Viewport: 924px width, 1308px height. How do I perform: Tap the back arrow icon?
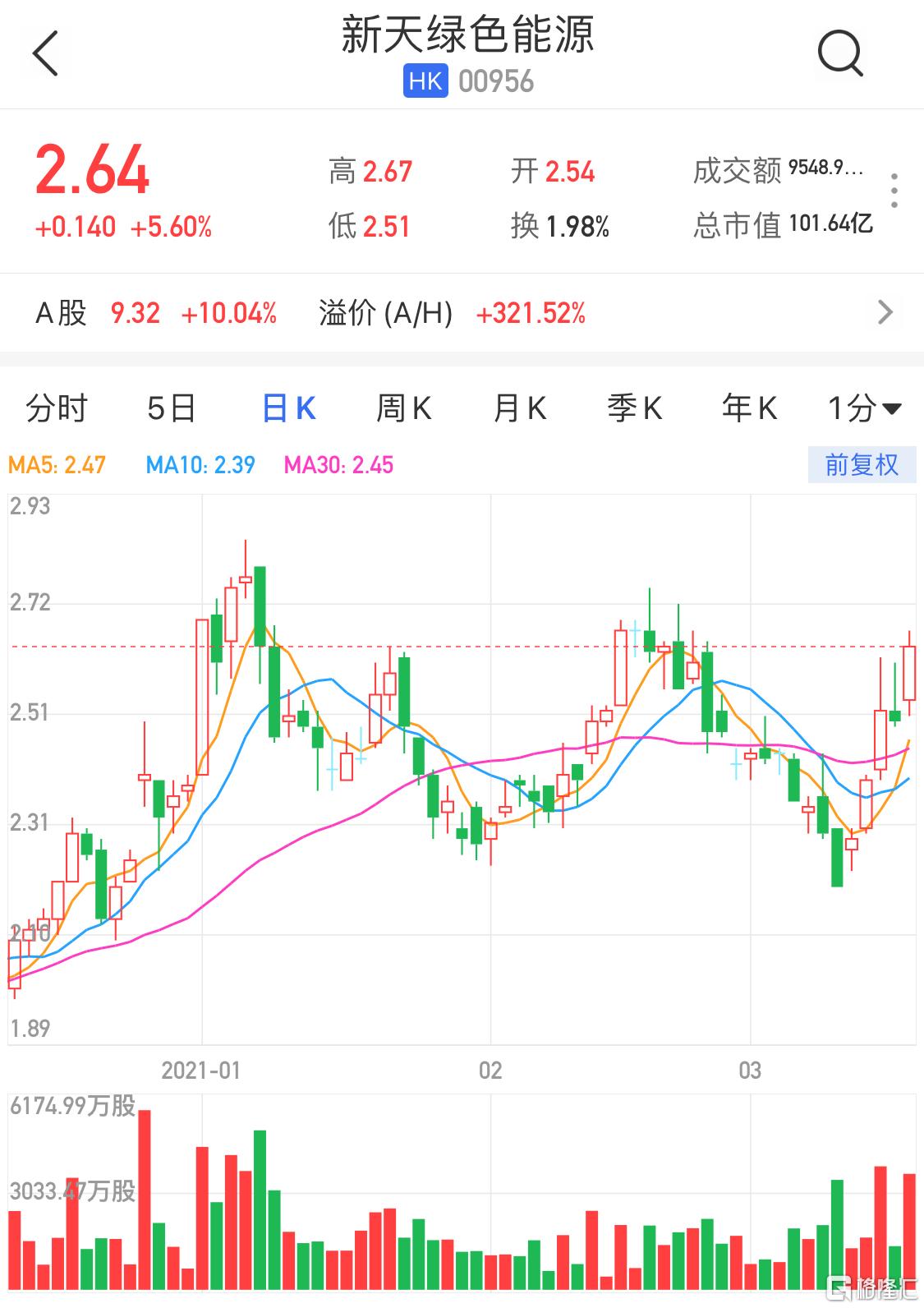pos(46,54)
